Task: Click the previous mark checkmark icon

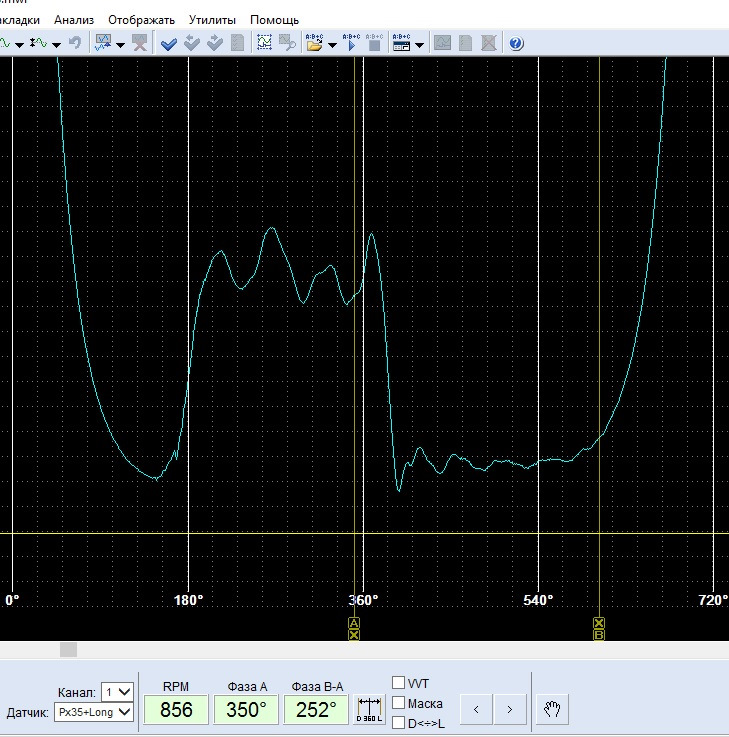Action: point(192,43)
